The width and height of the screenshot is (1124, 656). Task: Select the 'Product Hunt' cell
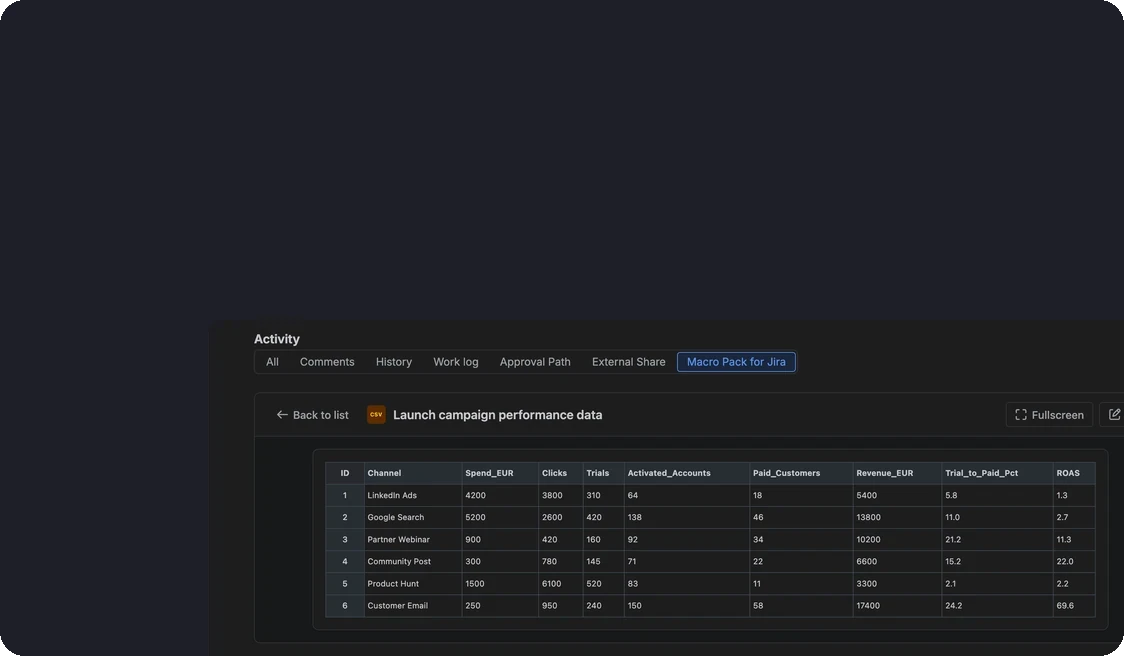(413, 584)
